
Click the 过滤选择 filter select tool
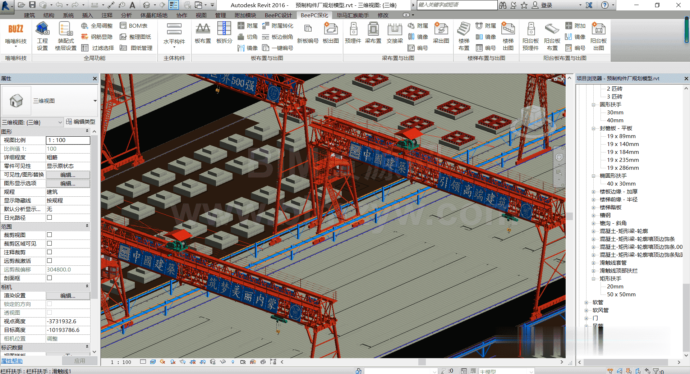click(x=98, y=48)
